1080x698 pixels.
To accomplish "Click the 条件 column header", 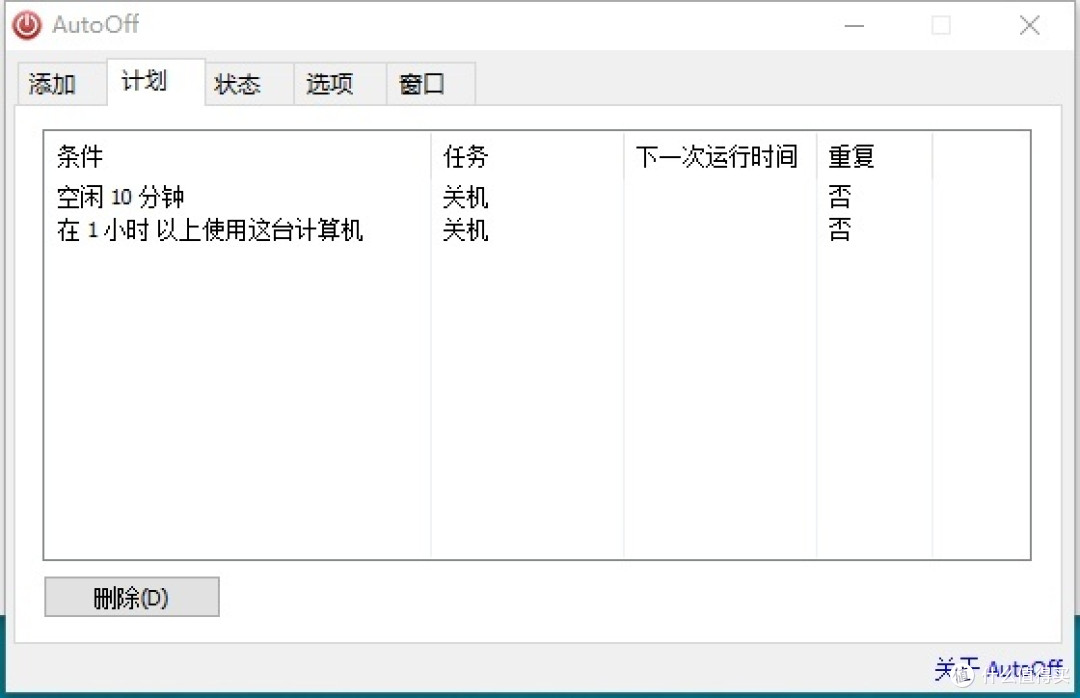I will click(x=79, y=156).
